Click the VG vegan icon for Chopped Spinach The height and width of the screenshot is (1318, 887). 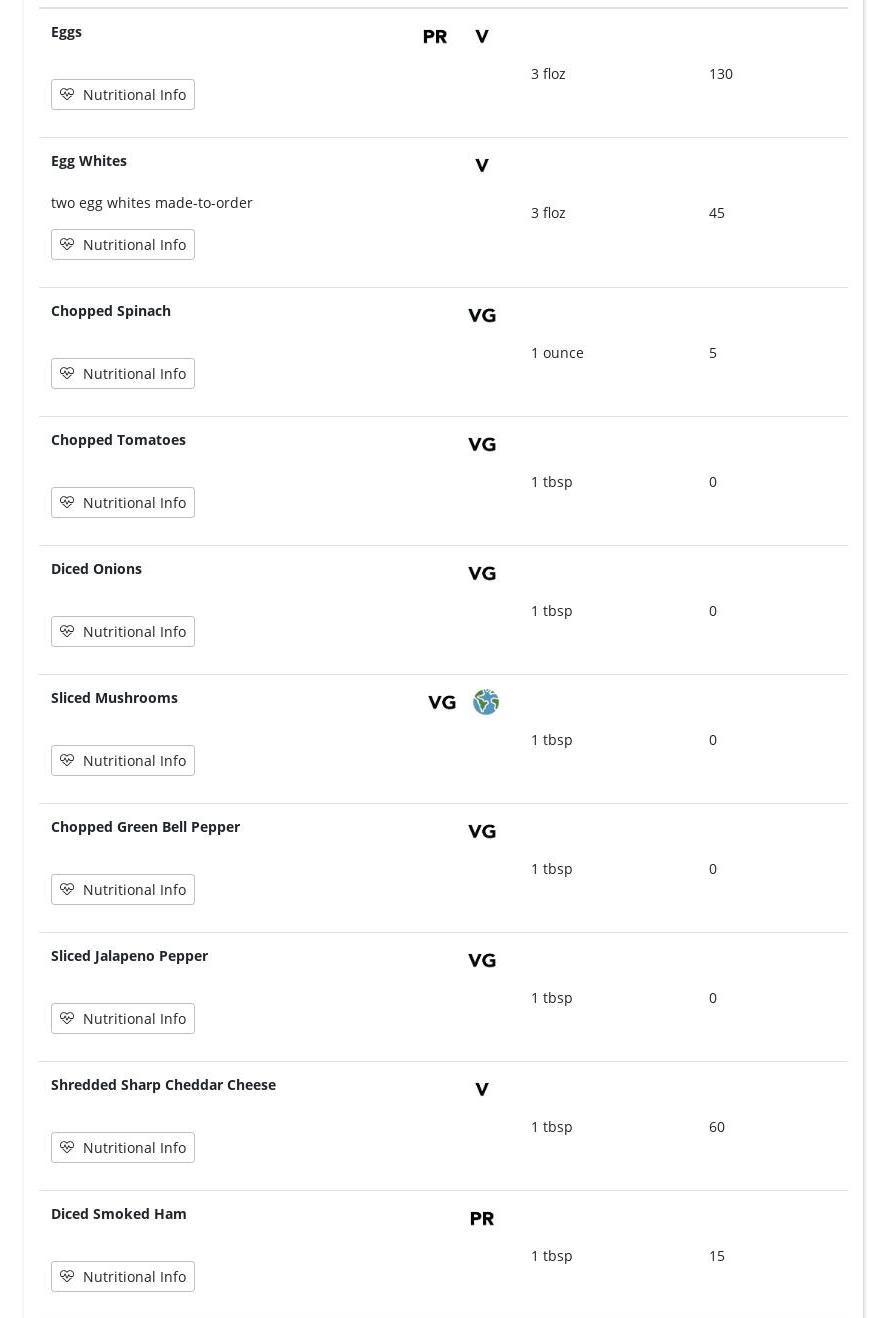tap(482, 316)
